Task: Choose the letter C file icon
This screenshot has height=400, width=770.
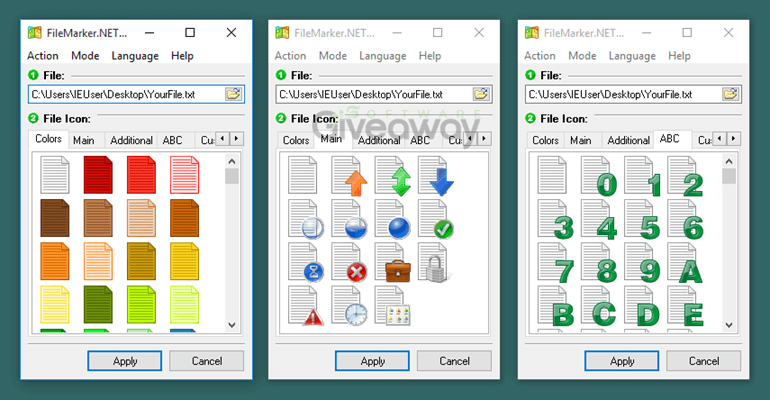Action: point(599,306)
